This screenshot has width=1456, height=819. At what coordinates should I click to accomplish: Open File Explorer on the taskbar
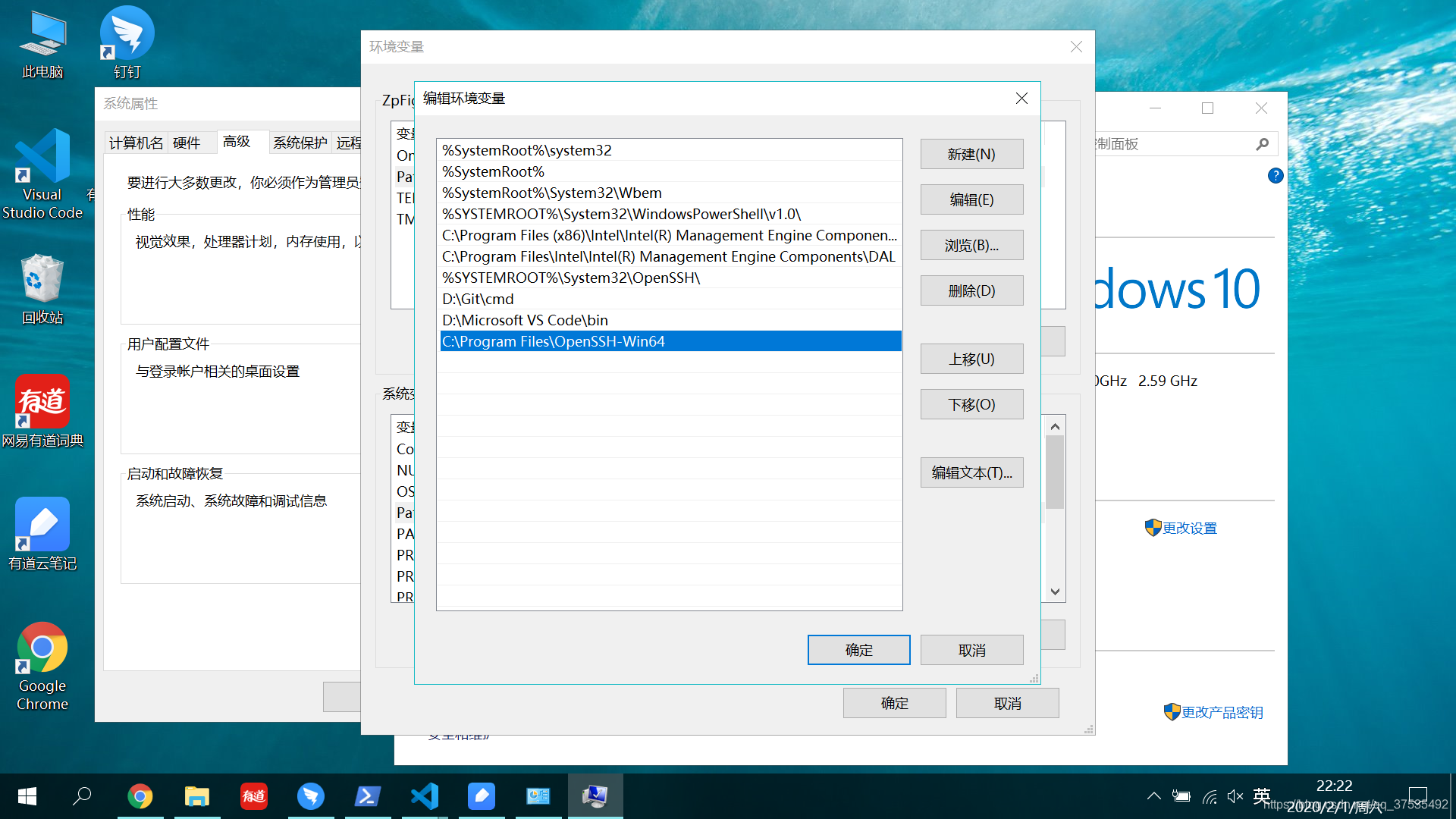[x=196, y=795]
